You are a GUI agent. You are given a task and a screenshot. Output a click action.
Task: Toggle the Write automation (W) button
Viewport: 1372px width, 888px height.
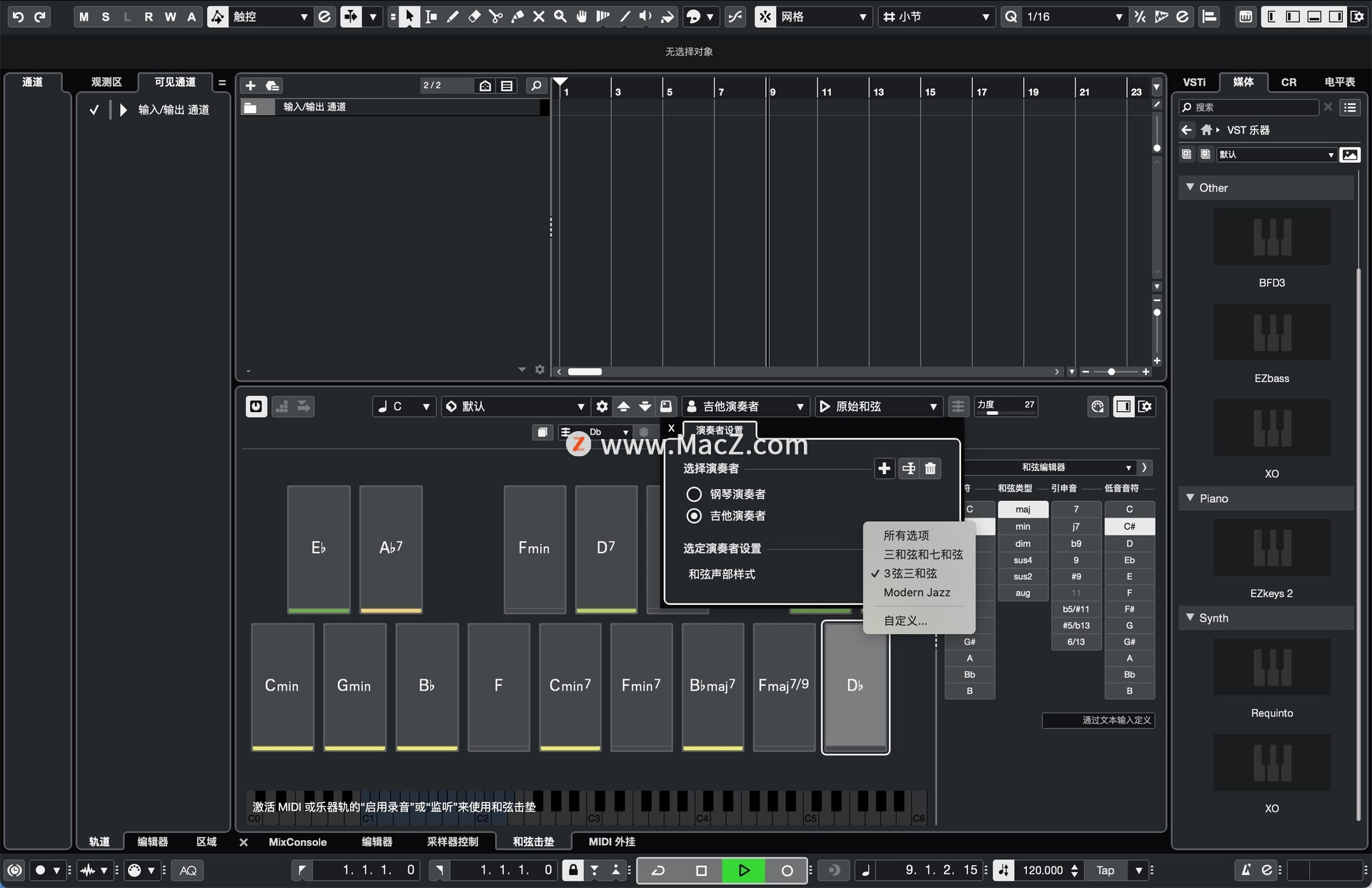click(170, 16)
